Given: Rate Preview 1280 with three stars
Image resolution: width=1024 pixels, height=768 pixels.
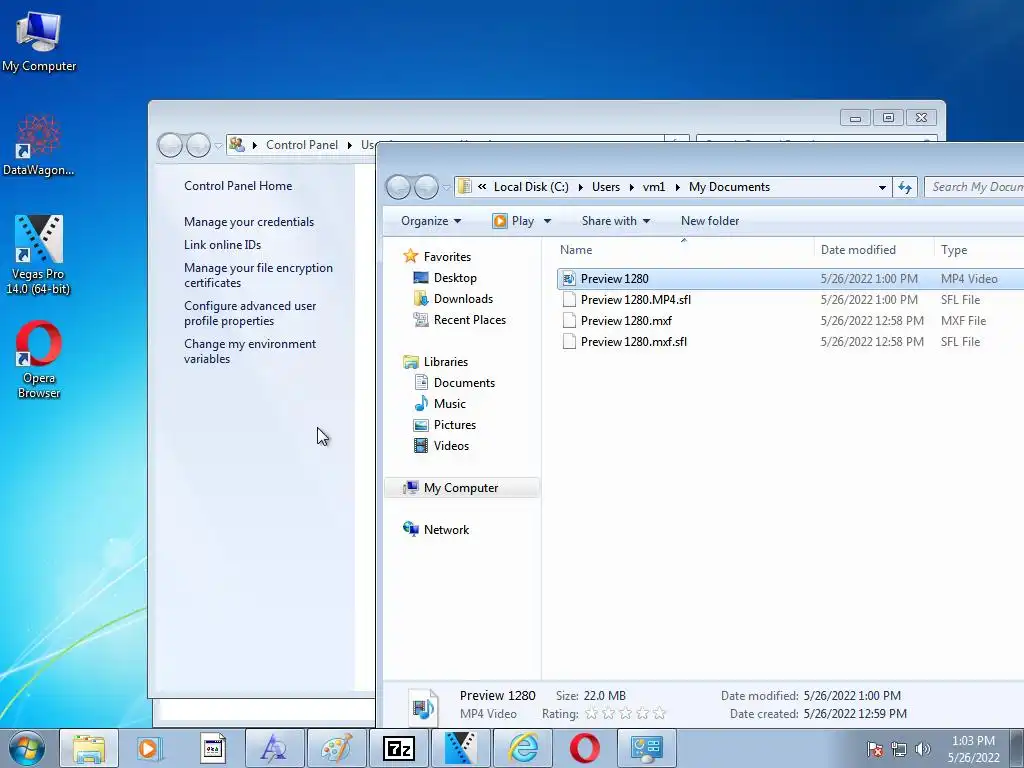Looking at the screenshot, I should pos(625,714).
